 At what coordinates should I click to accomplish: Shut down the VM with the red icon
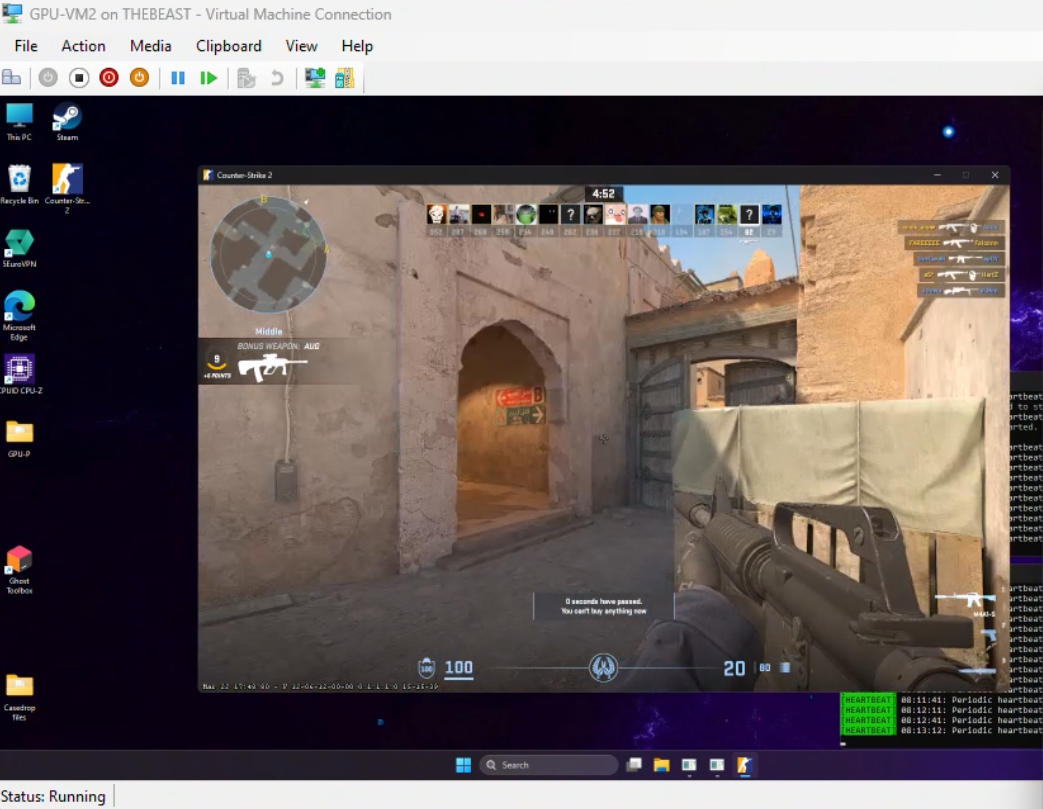[109, 78]
